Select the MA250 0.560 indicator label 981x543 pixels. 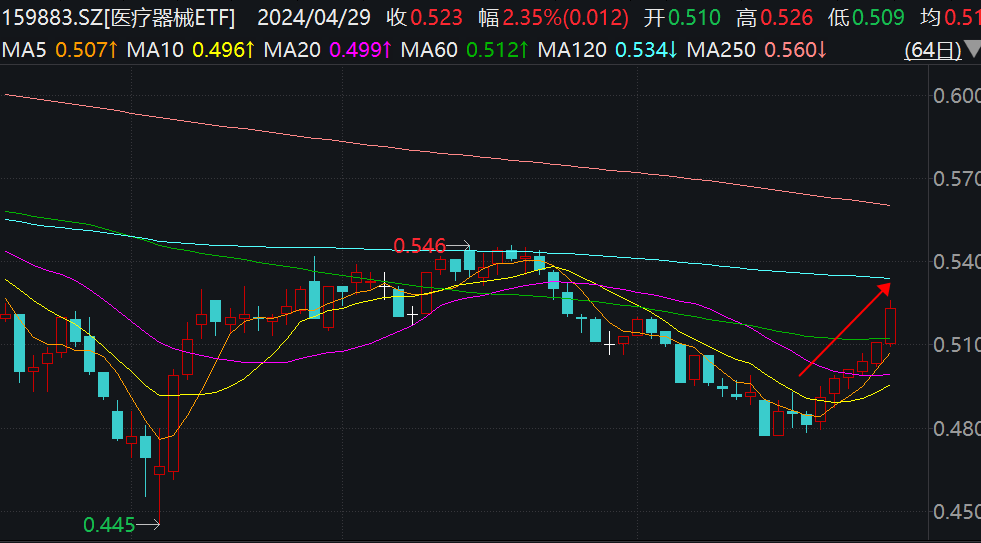click(757, 49)
